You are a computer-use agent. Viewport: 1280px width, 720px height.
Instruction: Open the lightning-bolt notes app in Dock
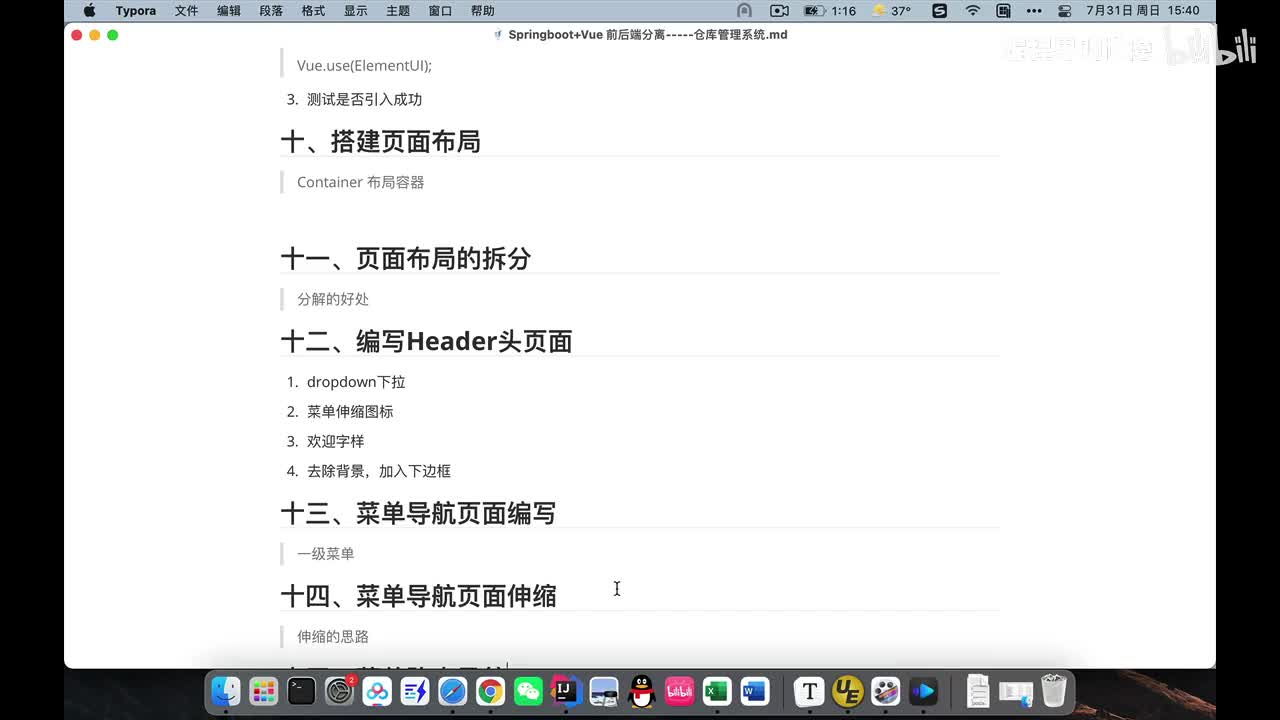pos(415,691)
